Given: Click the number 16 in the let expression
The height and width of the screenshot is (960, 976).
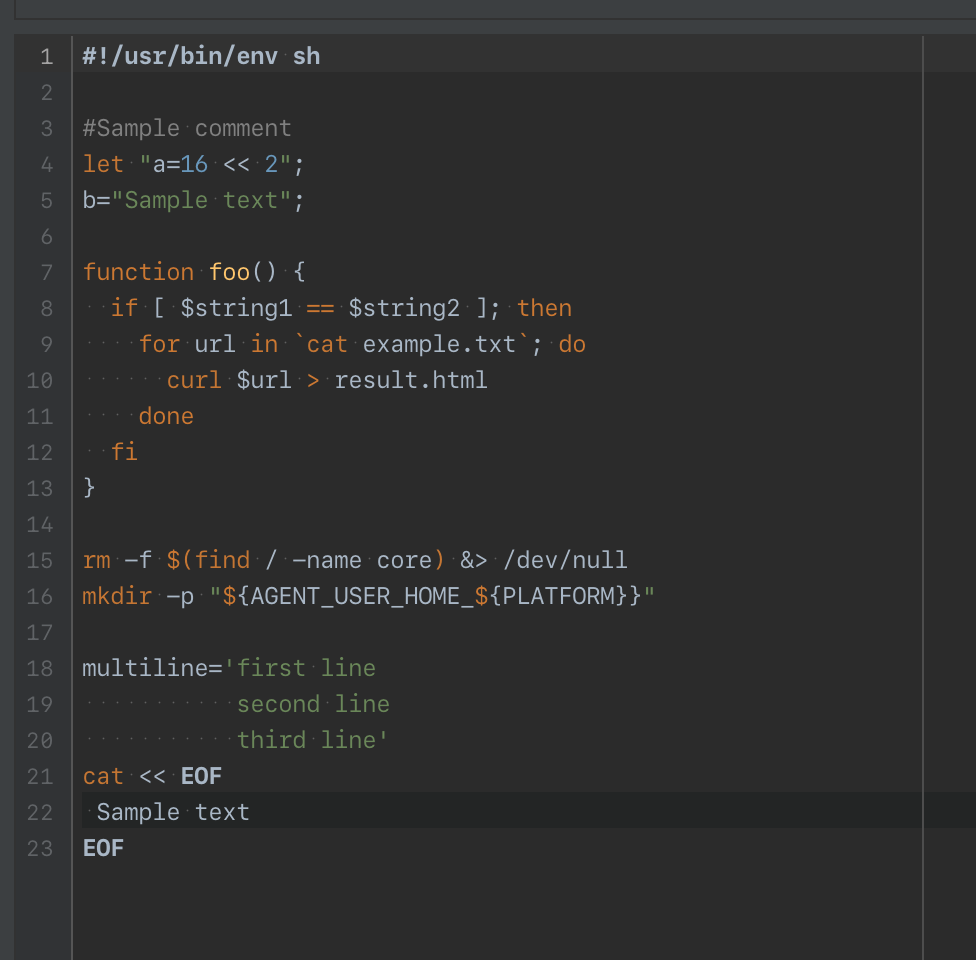Looking at the screenshot, I should pos(194,164).
